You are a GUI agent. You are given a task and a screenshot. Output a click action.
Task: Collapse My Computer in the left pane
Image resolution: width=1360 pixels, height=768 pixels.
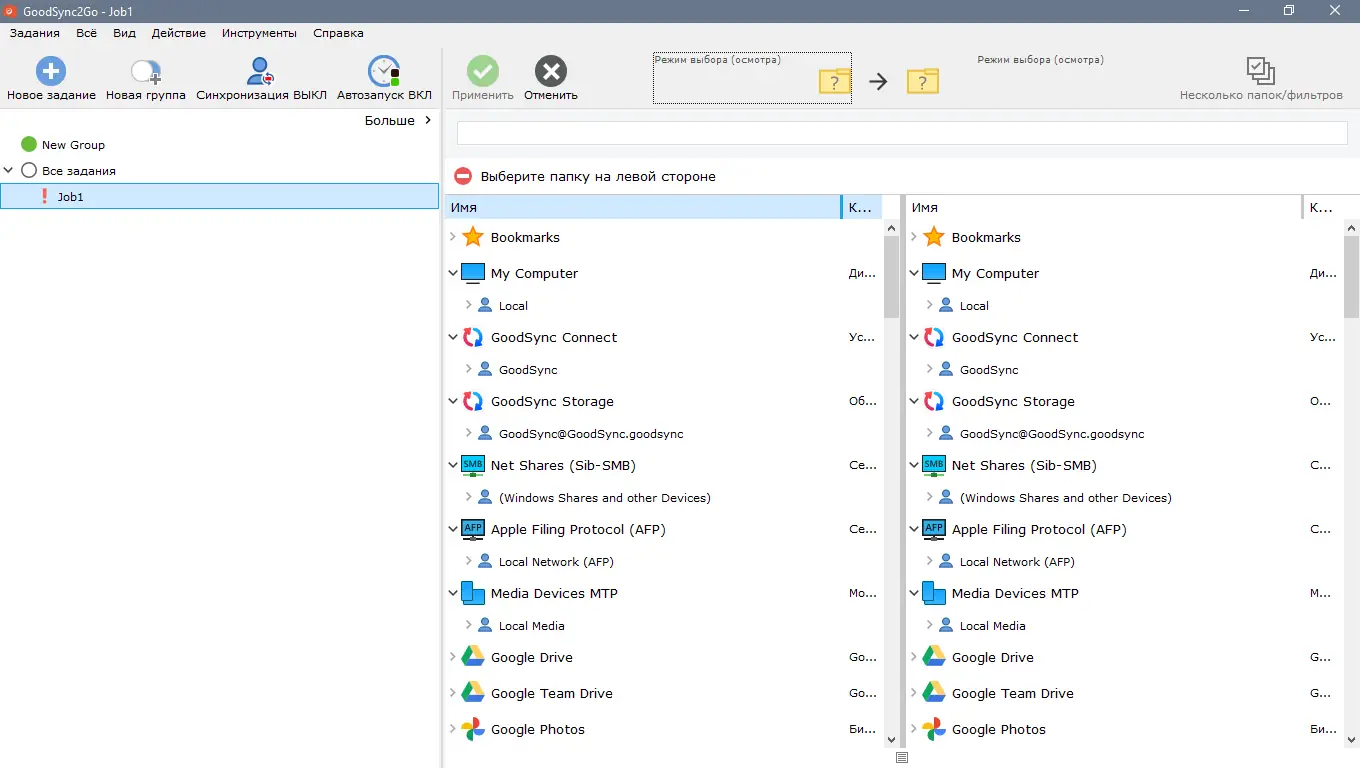click(453, 272)
